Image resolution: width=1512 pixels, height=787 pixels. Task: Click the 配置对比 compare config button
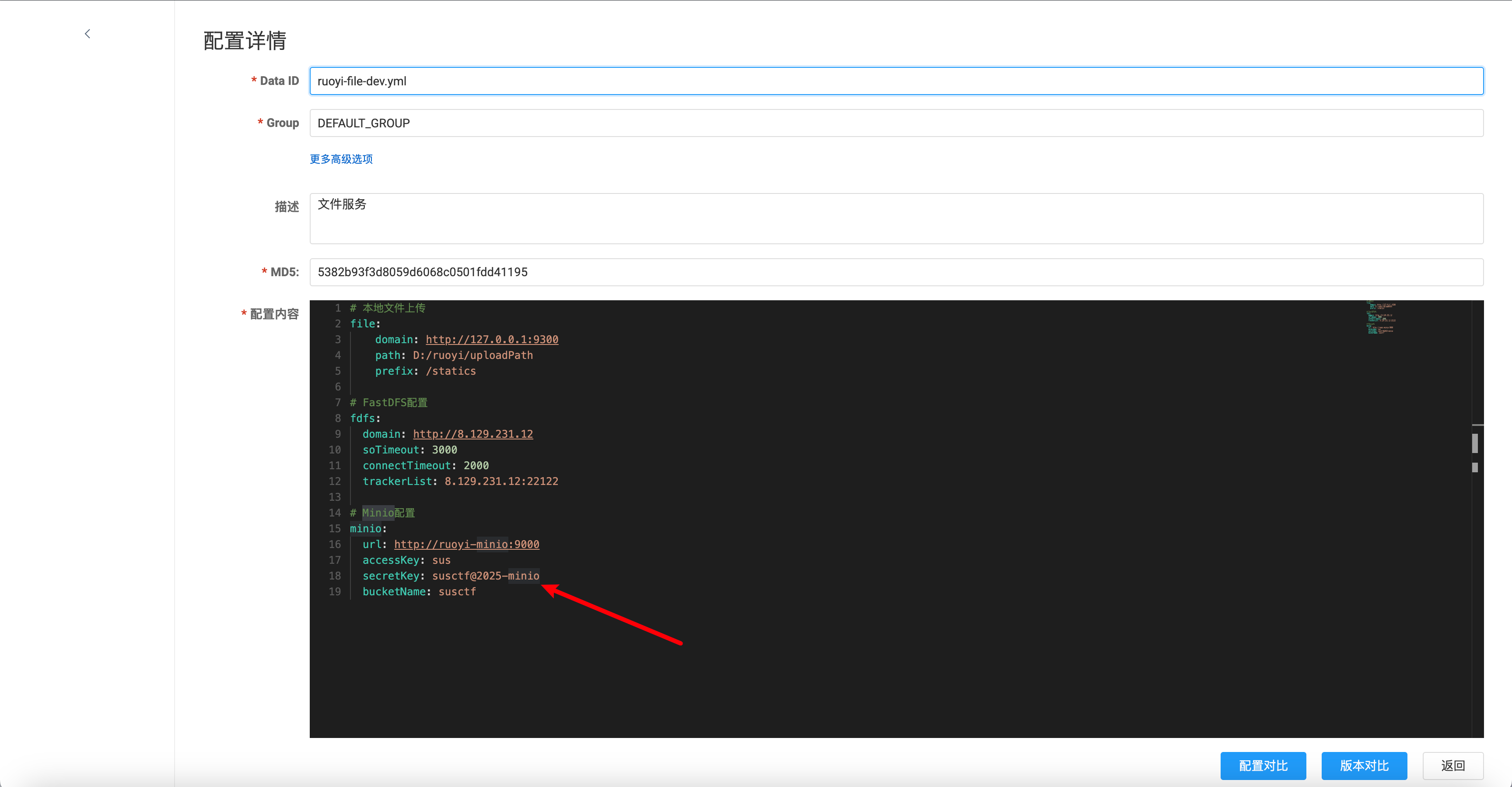click(x=1263, y=765)
